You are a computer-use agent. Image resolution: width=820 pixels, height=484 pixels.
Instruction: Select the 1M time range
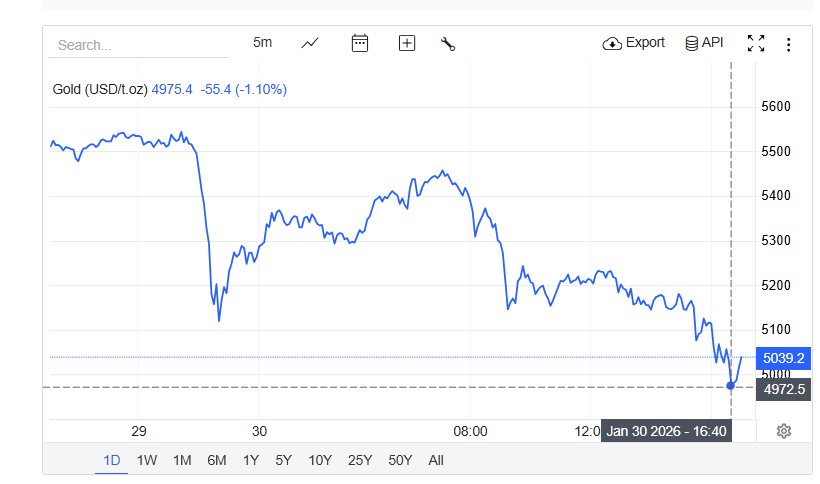182,460
